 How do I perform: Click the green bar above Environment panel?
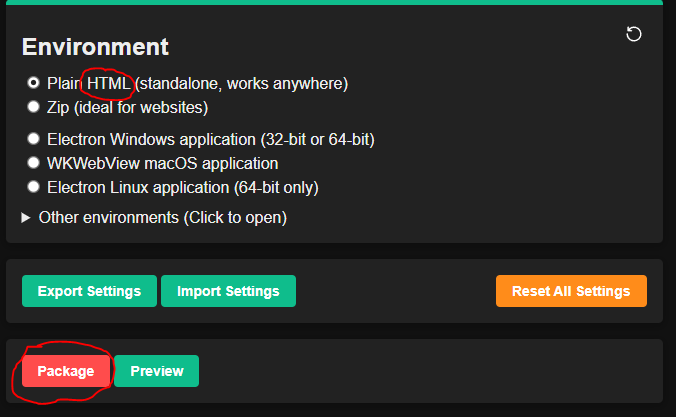click(x=335, y=2)
